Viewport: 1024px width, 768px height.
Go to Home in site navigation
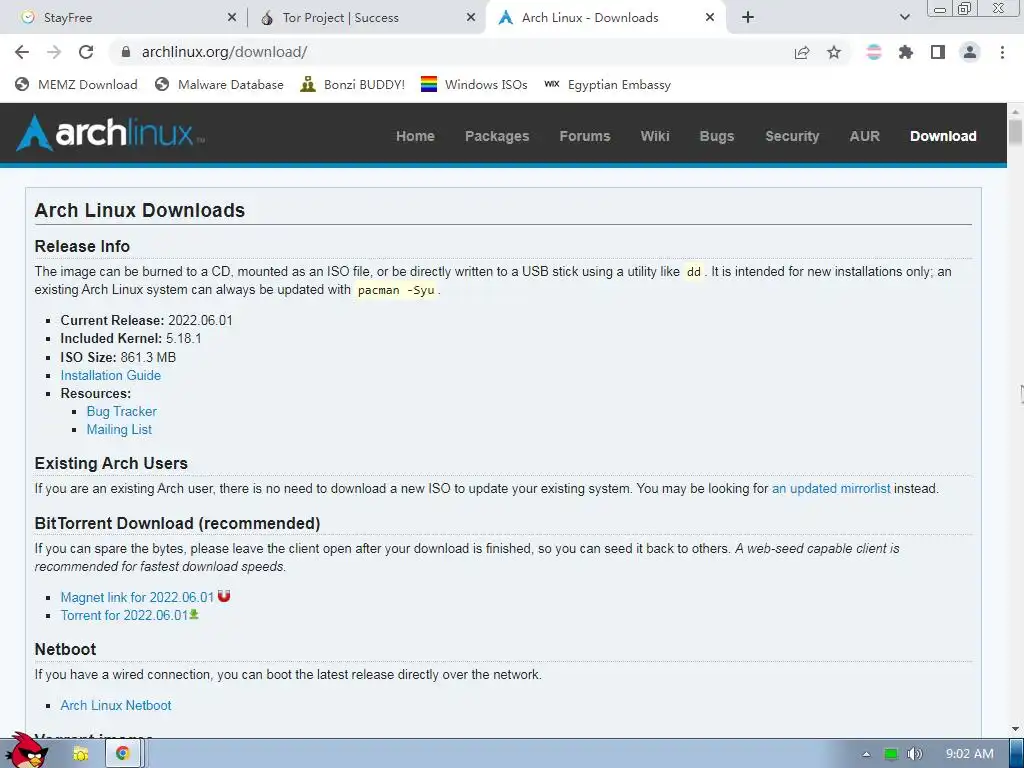415,136
